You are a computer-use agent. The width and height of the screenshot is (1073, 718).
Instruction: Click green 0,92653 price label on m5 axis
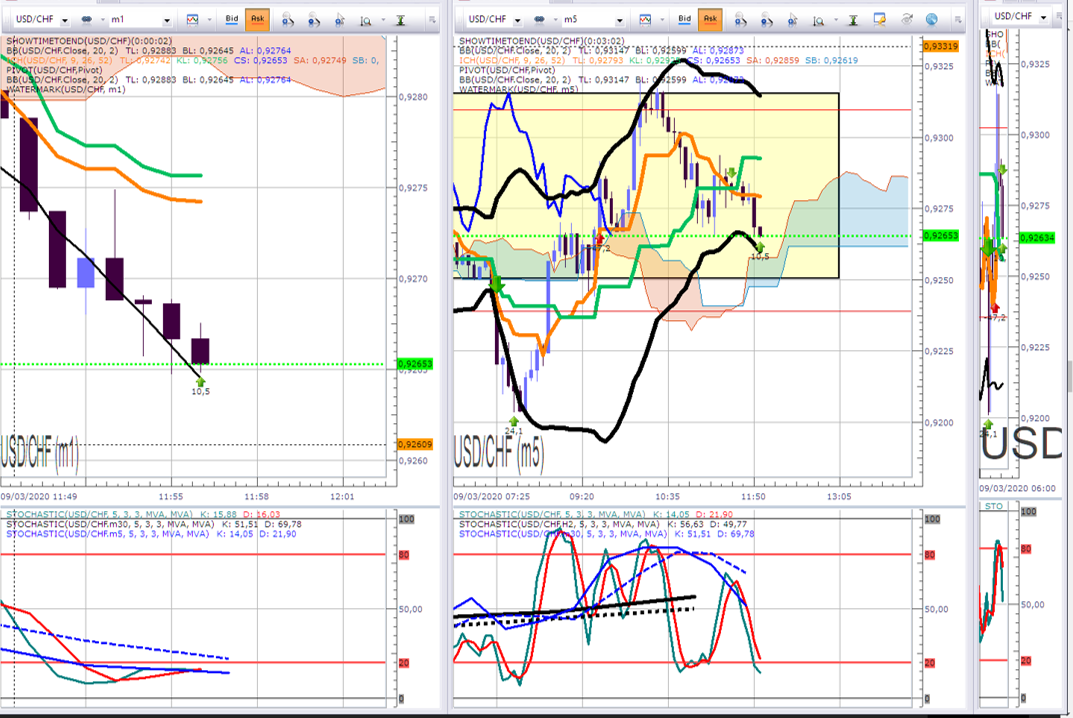[x=941, y=235]
